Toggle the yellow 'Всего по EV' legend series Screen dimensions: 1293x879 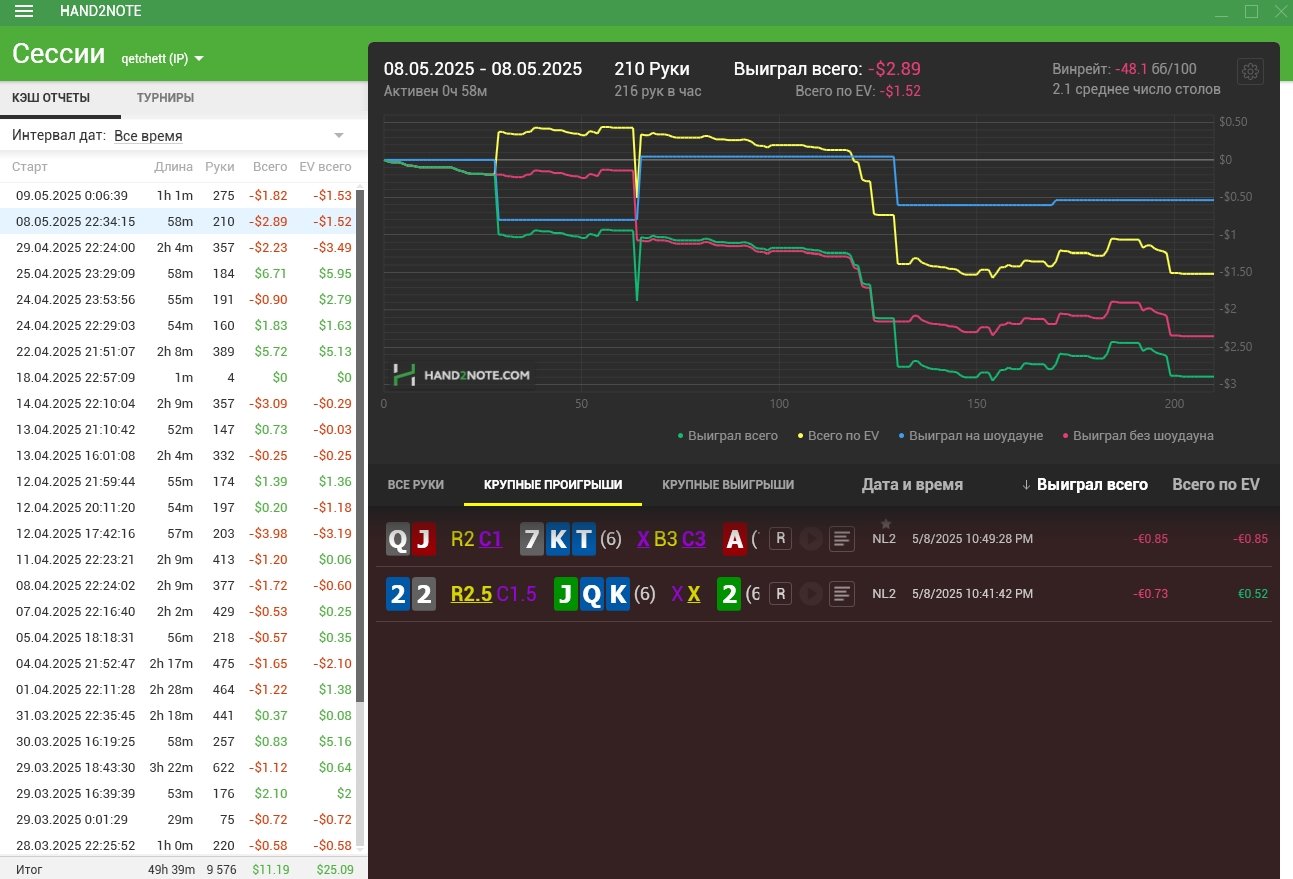[x=838, y=435]
